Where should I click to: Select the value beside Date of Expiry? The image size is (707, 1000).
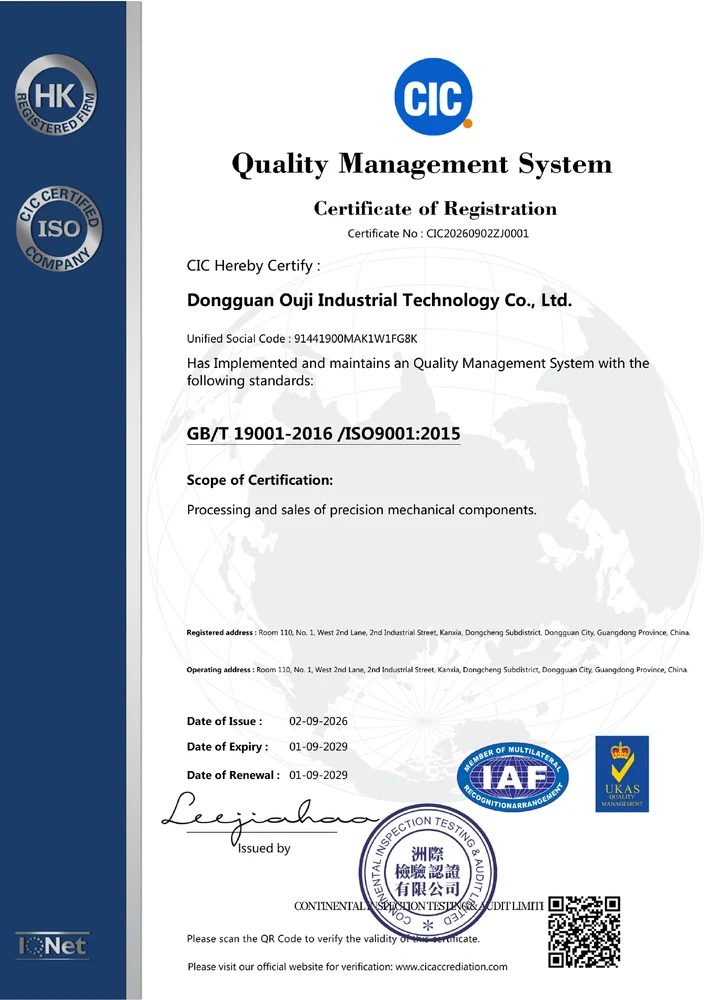pos(318,747)
